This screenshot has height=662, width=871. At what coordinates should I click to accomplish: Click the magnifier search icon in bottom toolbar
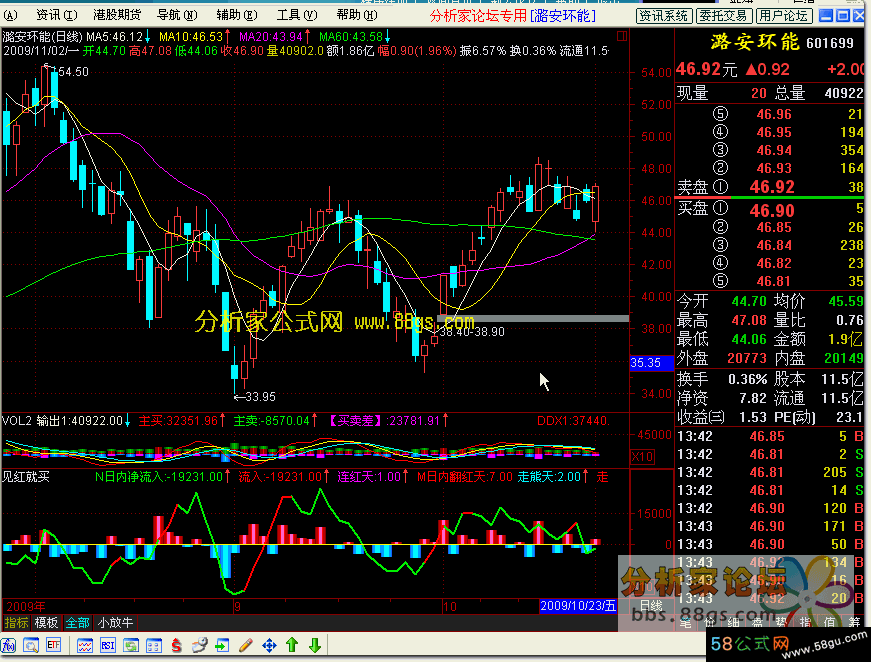[x=31, y=645]
